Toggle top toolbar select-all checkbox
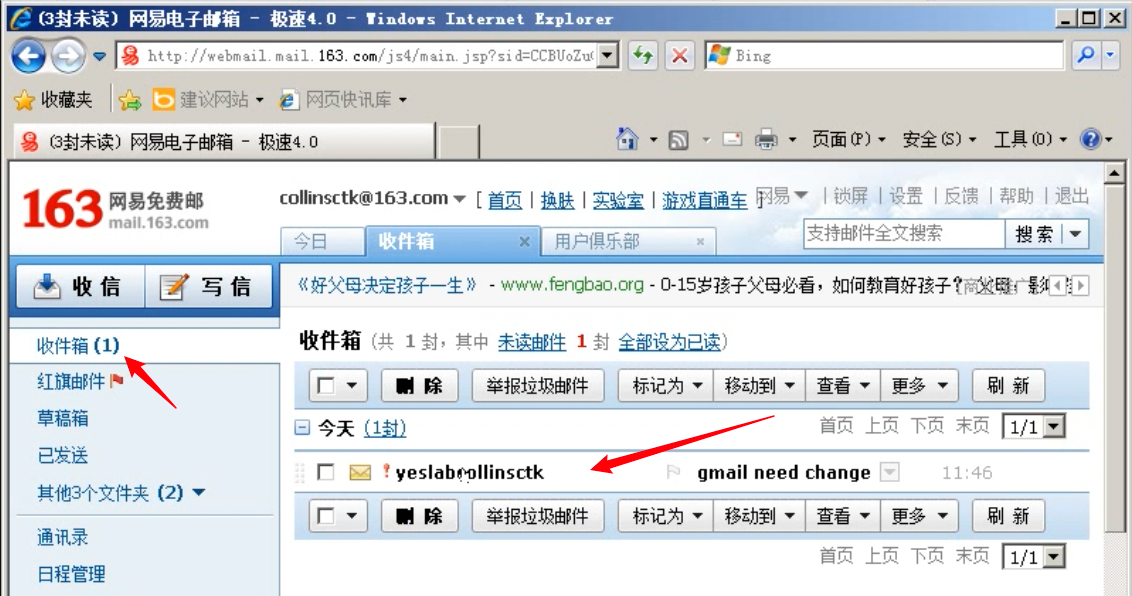1132x596 pixels. pyautogui.click(x=326, y=385)
